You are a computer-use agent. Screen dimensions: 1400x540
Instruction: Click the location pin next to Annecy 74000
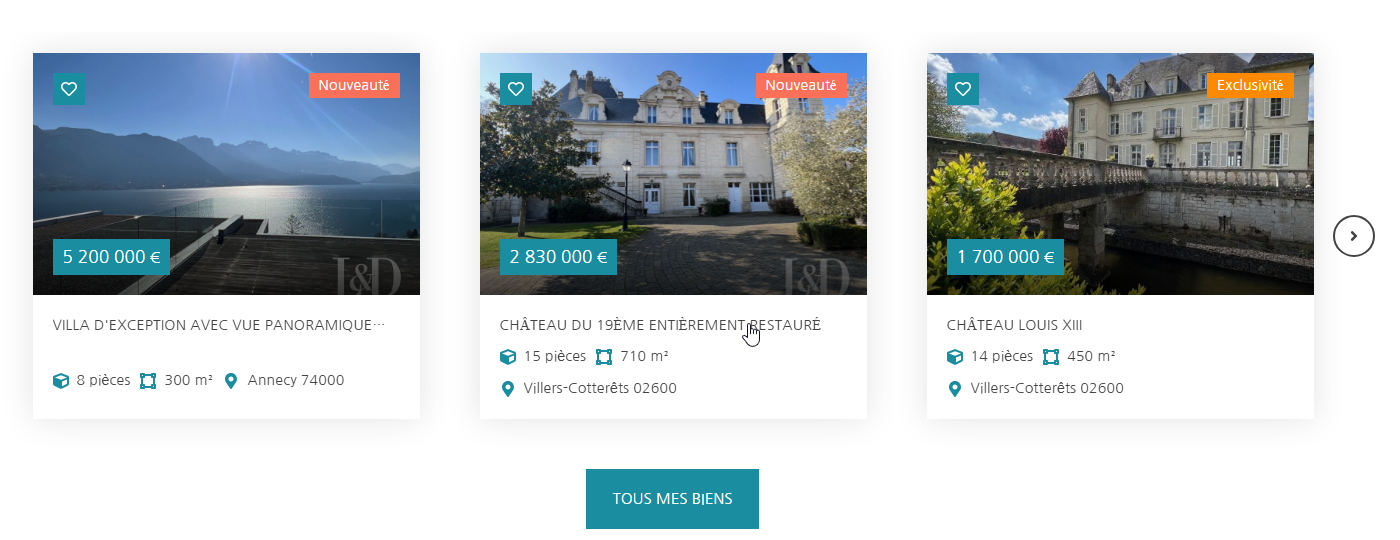point(231,381)
